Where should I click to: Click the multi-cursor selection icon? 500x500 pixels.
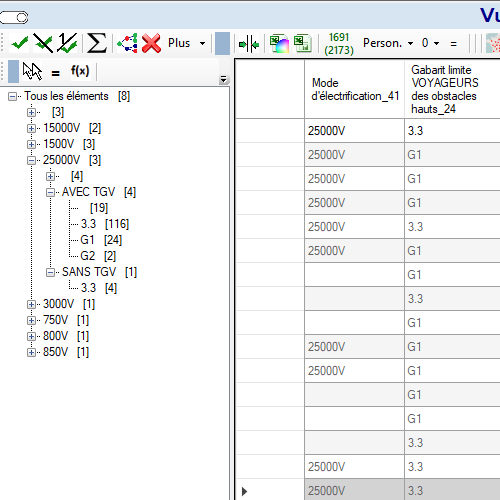(32, 71)
